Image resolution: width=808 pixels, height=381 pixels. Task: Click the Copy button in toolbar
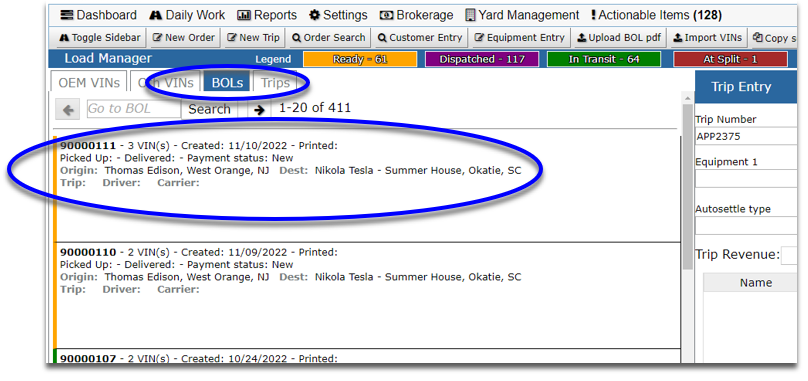click(x=775, y=38)
